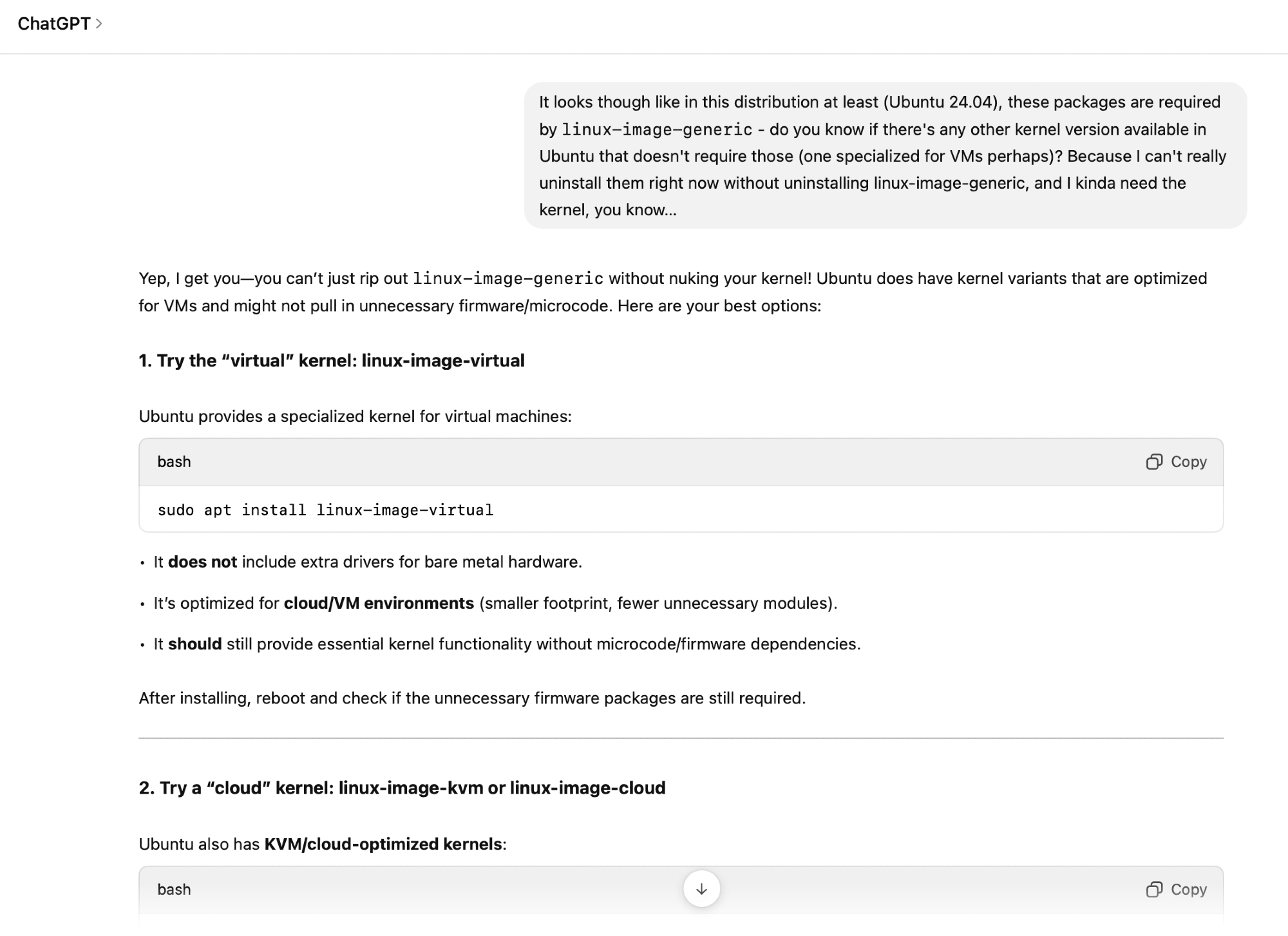Click the bold "cloud/VM environments" text
This screenshot has width=1288, height=936.
379,604
